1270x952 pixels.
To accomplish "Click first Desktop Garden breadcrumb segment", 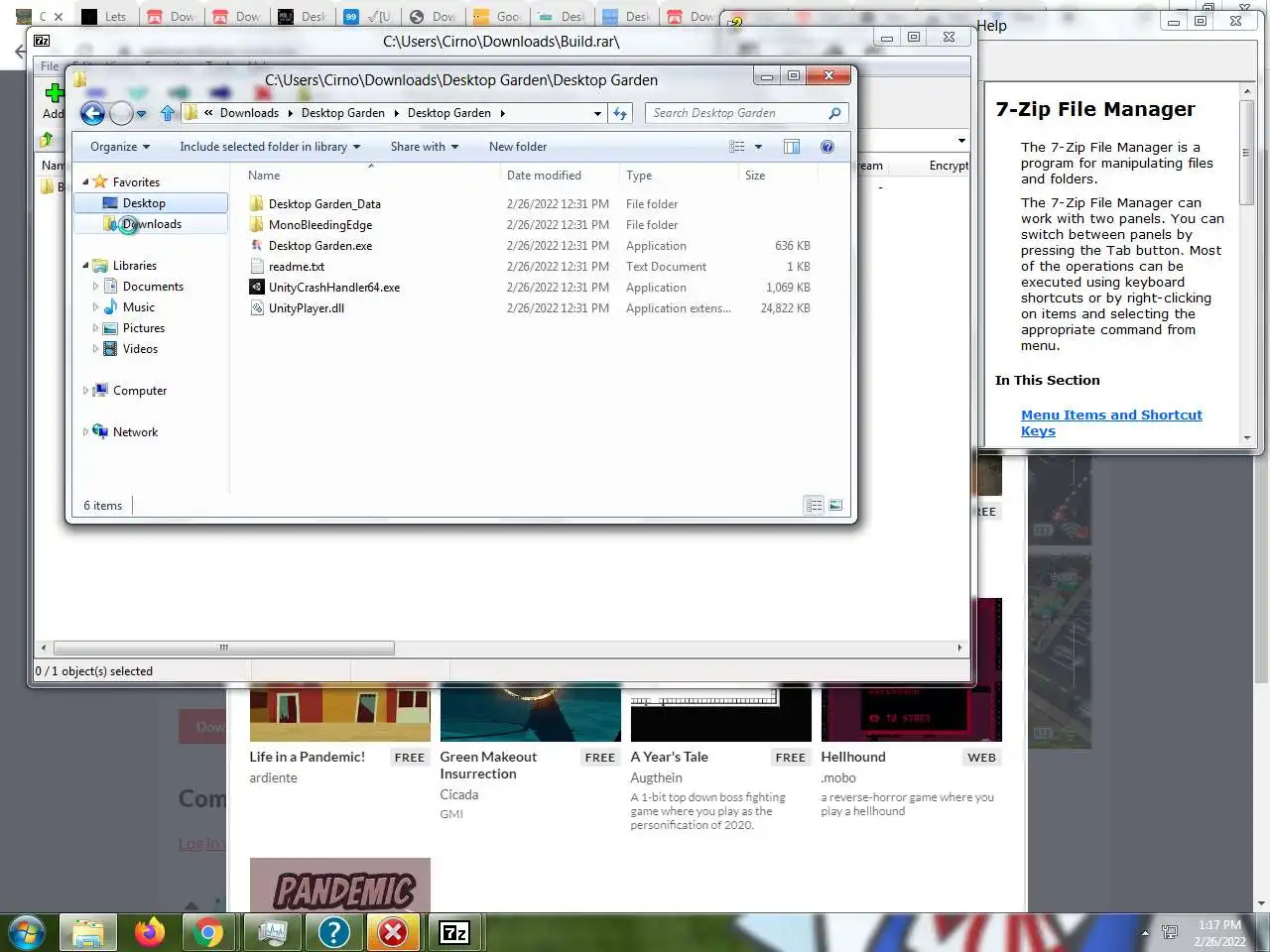I will [342, 113].
